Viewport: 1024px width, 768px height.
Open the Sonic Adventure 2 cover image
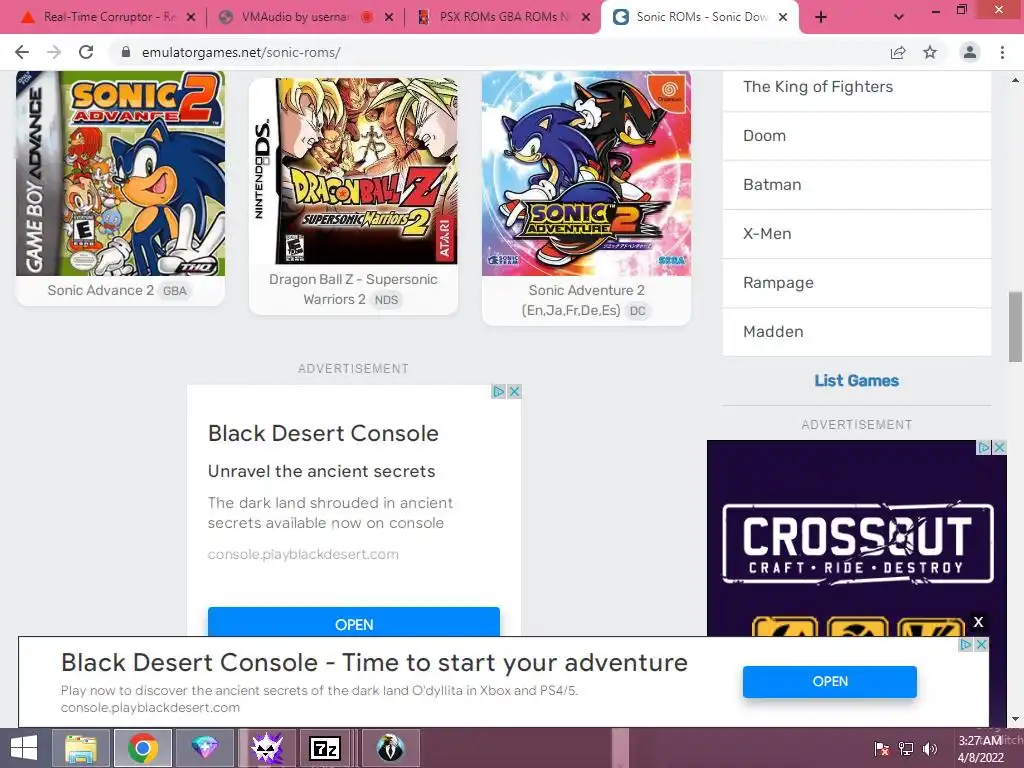[586, 173]
